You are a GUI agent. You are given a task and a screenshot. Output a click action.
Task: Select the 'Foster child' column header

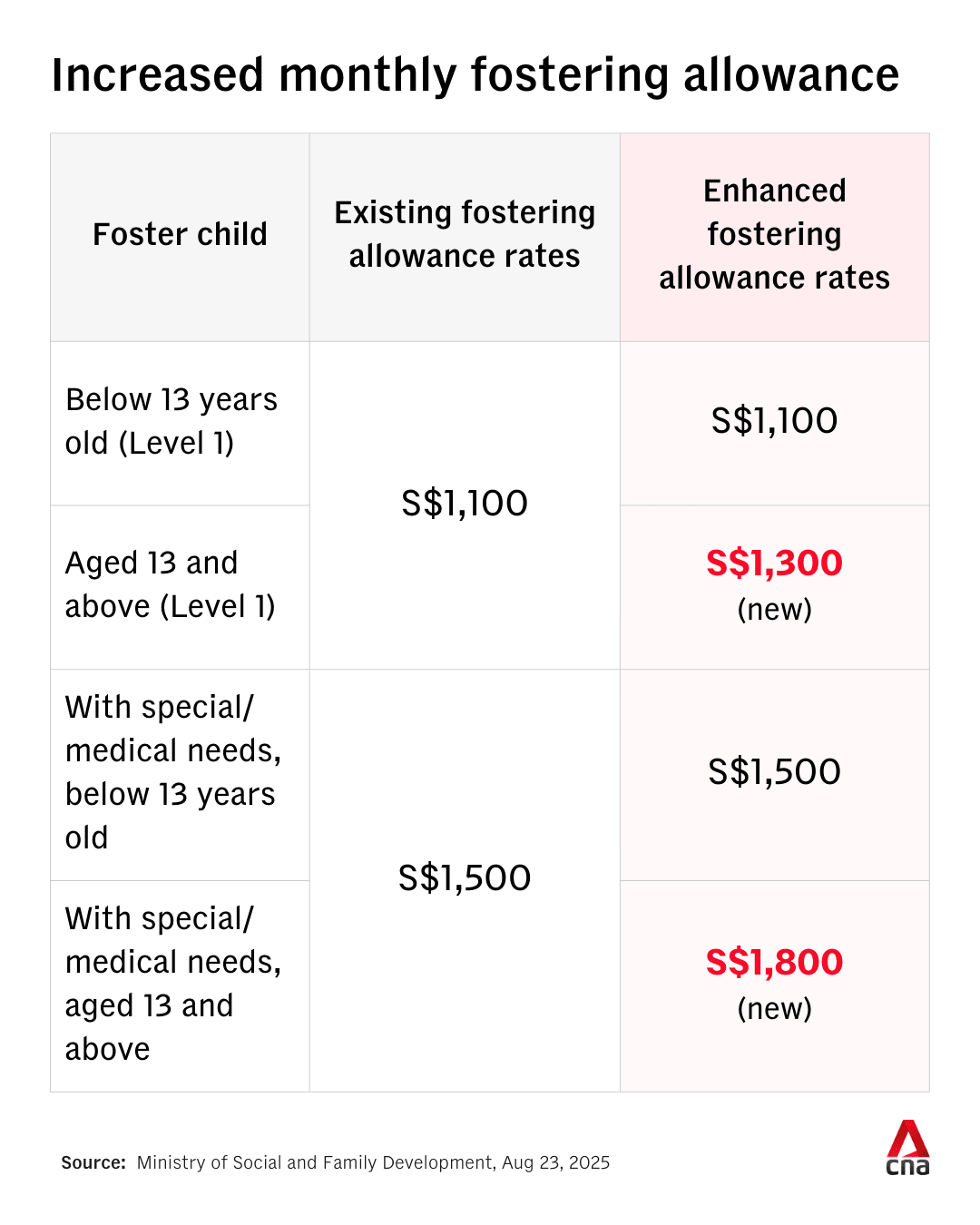[180, 234]
